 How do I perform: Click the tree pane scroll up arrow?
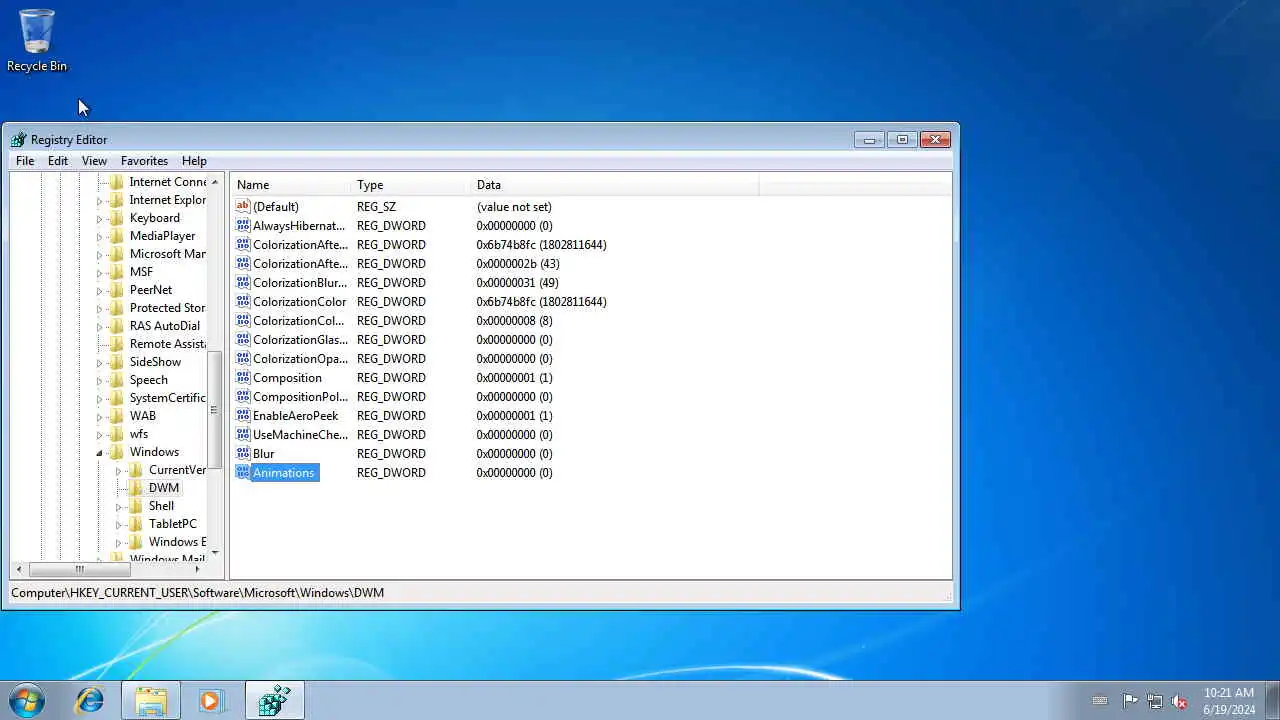tap(215, 183)
